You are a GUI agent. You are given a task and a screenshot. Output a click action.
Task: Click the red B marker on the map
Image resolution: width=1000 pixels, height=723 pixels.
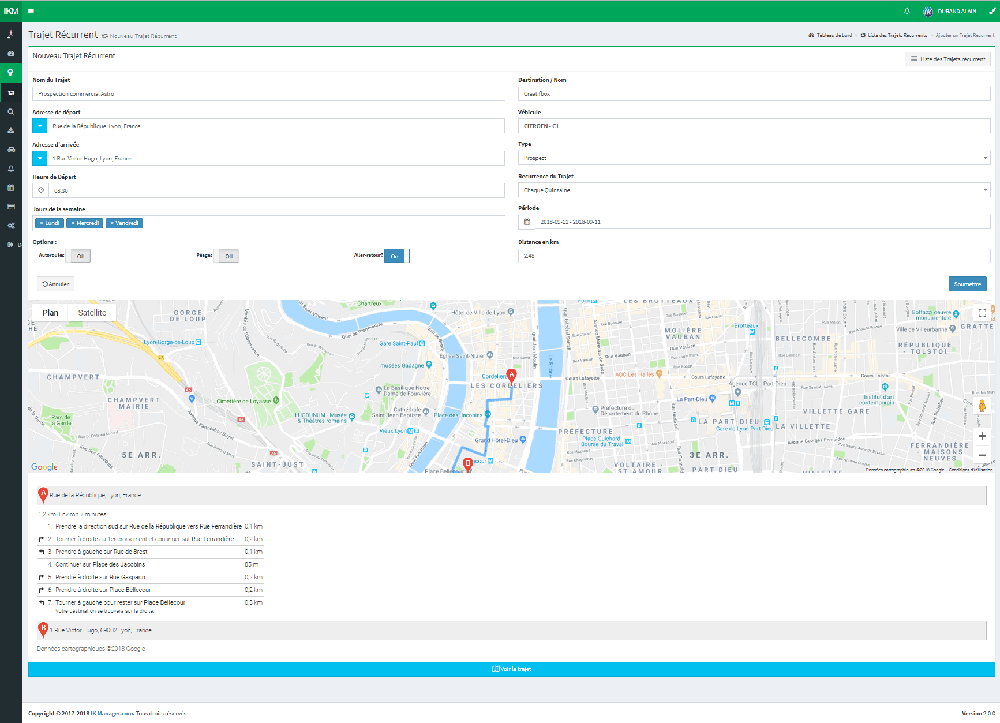click(467, 464)
